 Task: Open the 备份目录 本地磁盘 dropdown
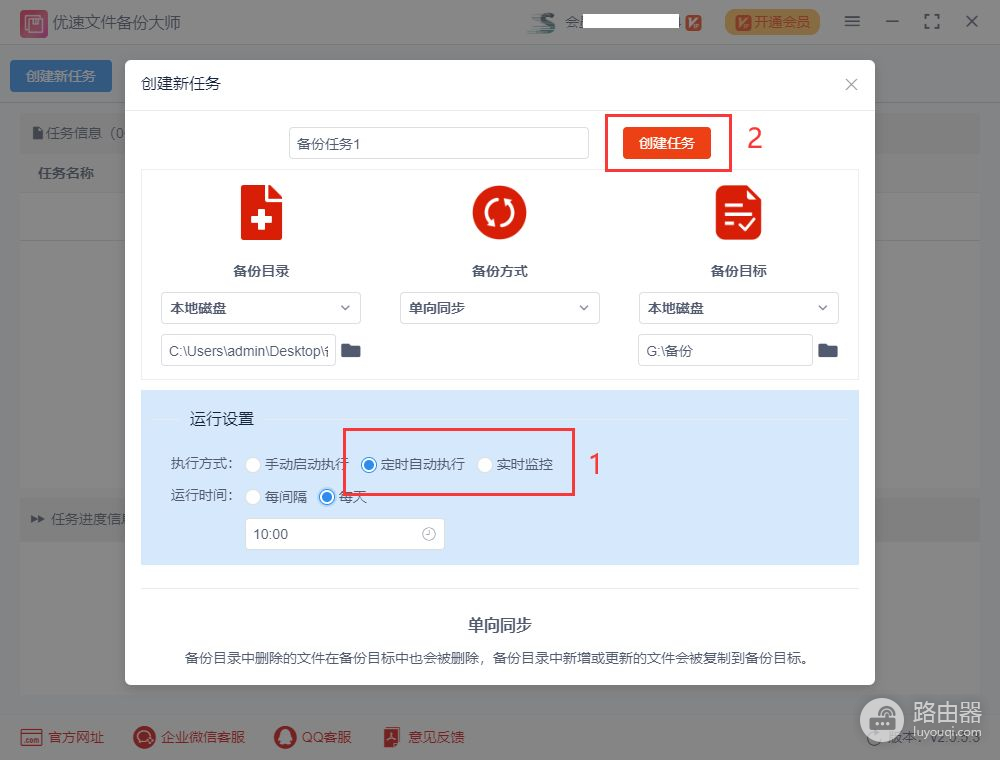tap(261, 308)
